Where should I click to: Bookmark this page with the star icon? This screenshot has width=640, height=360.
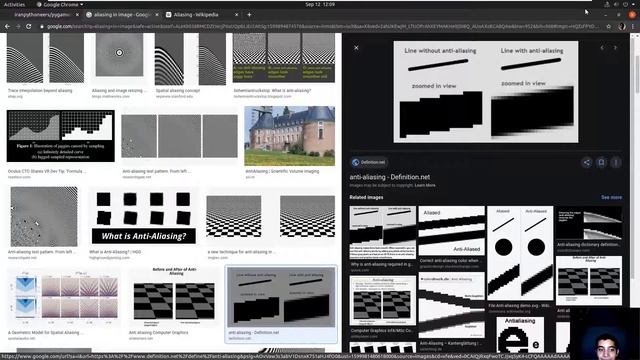coord(609,27)
